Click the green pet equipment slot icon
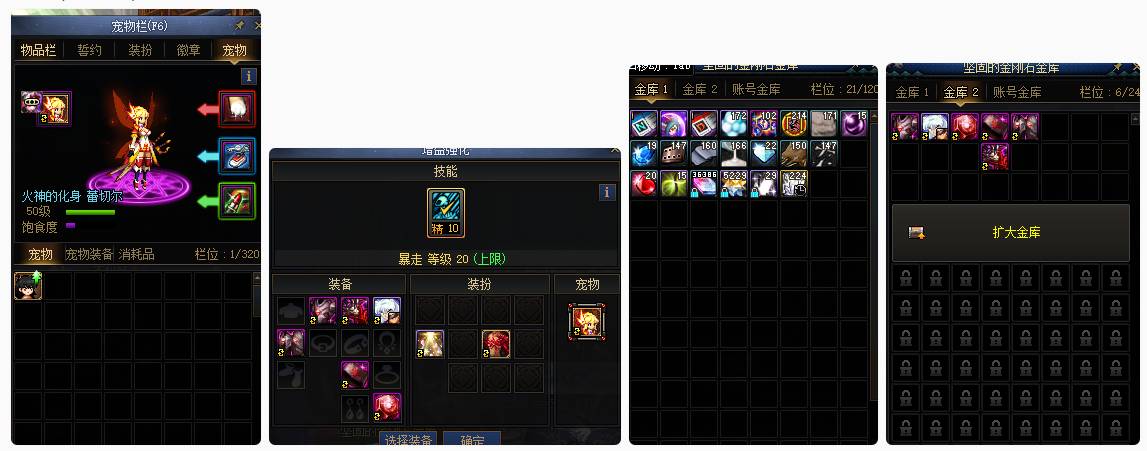 pyautogui.click(x=237, y=200)
